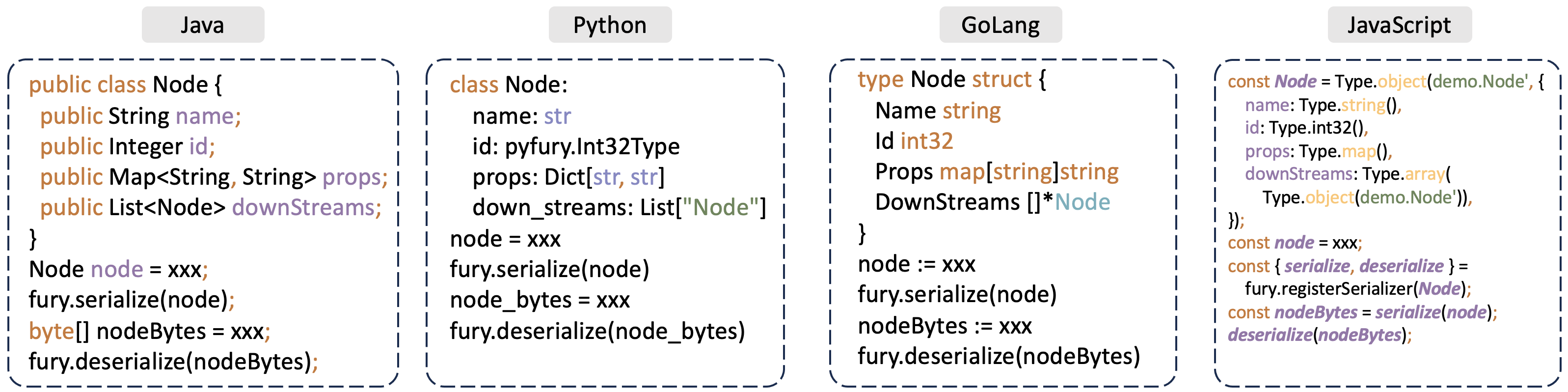This screenshot has width=1568, height=392.
Task: Click 'props: Dict[str, str]' in Python
Action: click(x=568, y=176)
